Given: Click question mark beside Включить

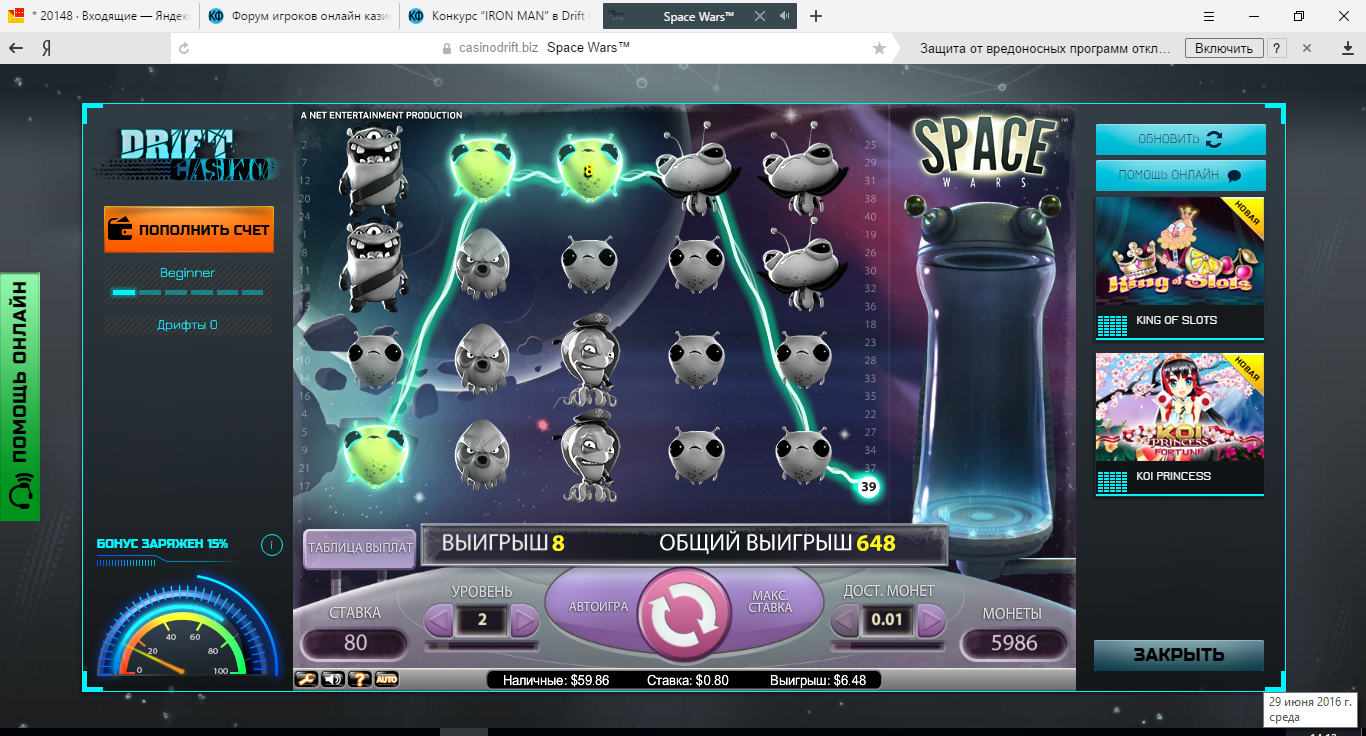Looking at the screenshot, I should click(1277, 48).
